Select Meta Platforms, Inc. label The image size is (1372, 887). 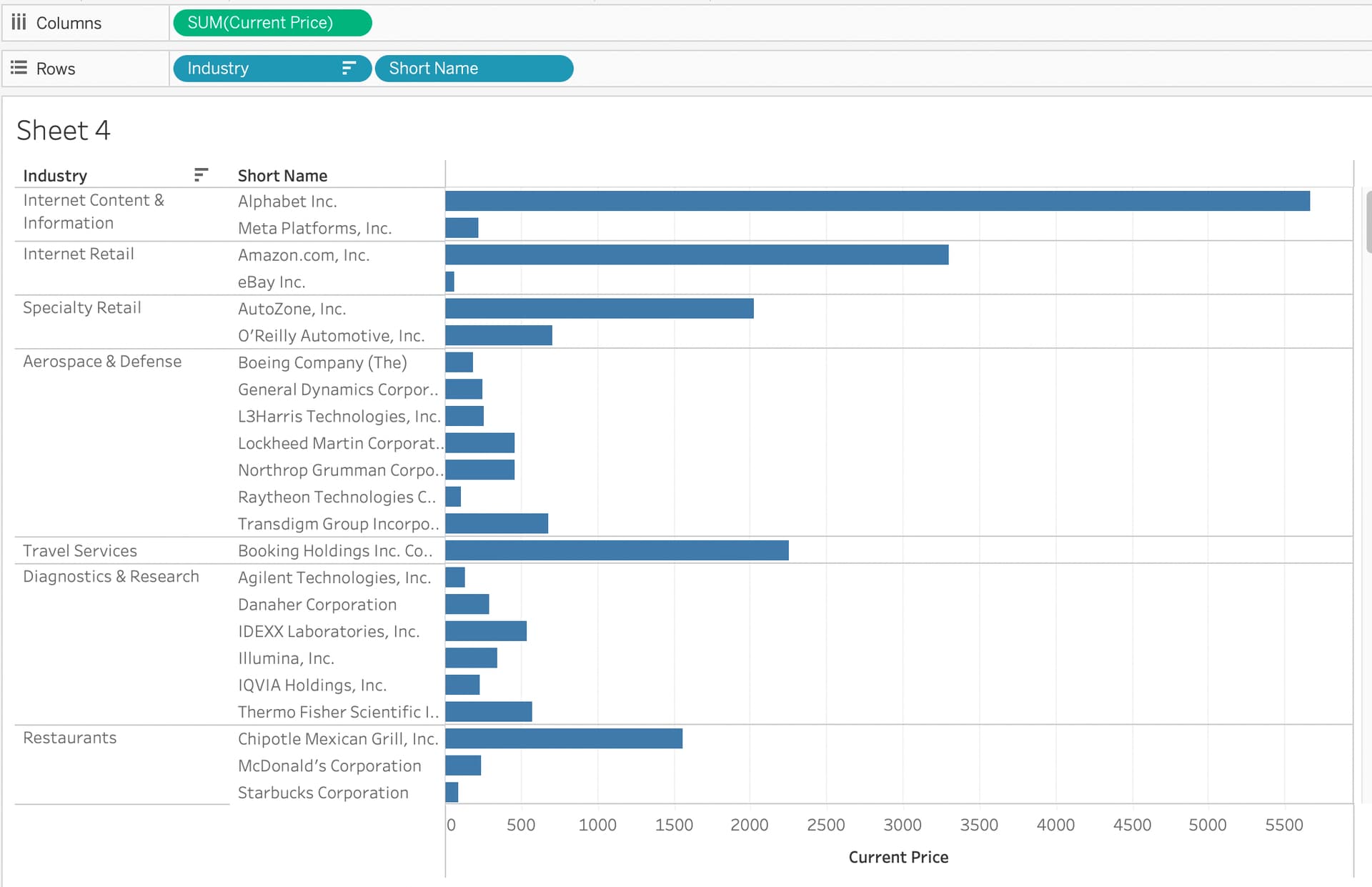(x=314, y=228)
